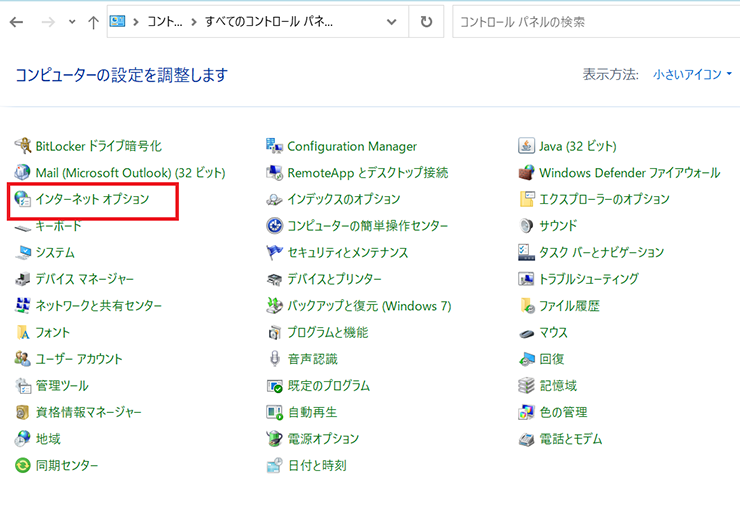740x508 pixels.
Task: Click the Back navigation arrow
Action: [16, 22]
